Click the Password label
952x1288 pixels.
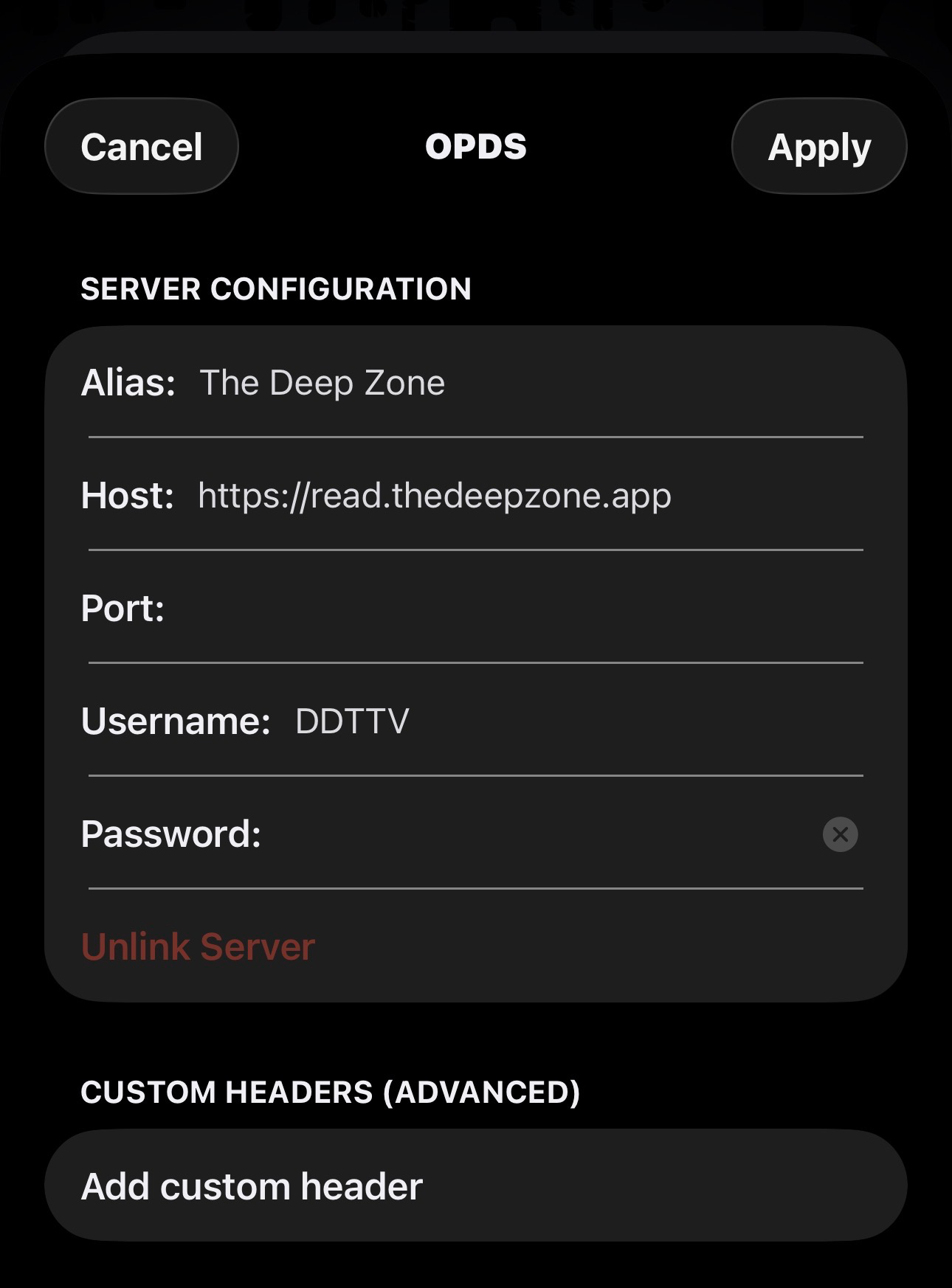click(x=170, y=834)
